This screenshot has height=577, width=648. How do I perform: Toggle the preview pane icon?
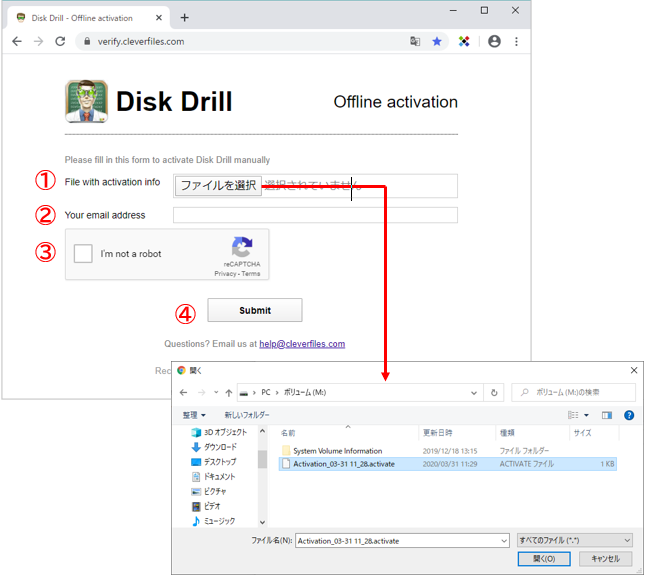coord(607,415)
